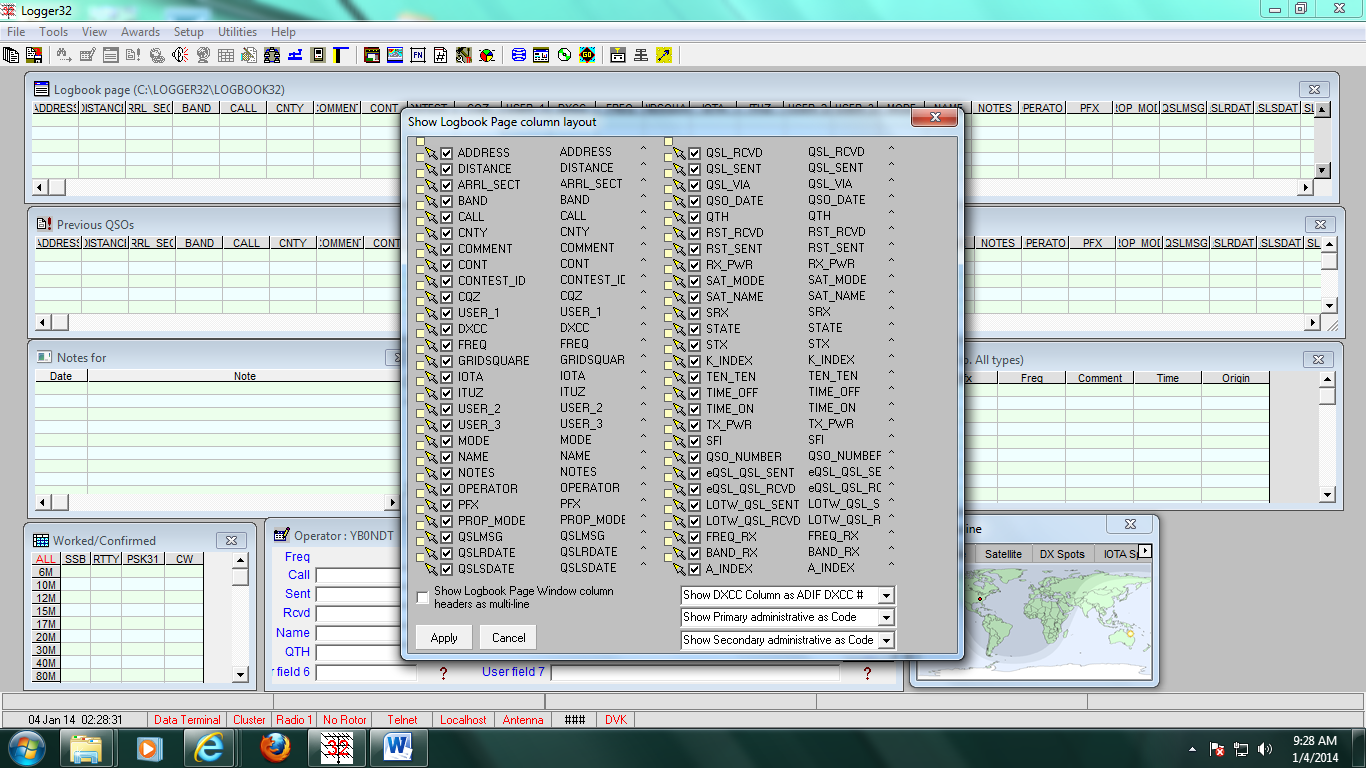Click the Telnet status bar entry
The width and height of the screenshot is (1366, 768).
(x=402, y=720)
